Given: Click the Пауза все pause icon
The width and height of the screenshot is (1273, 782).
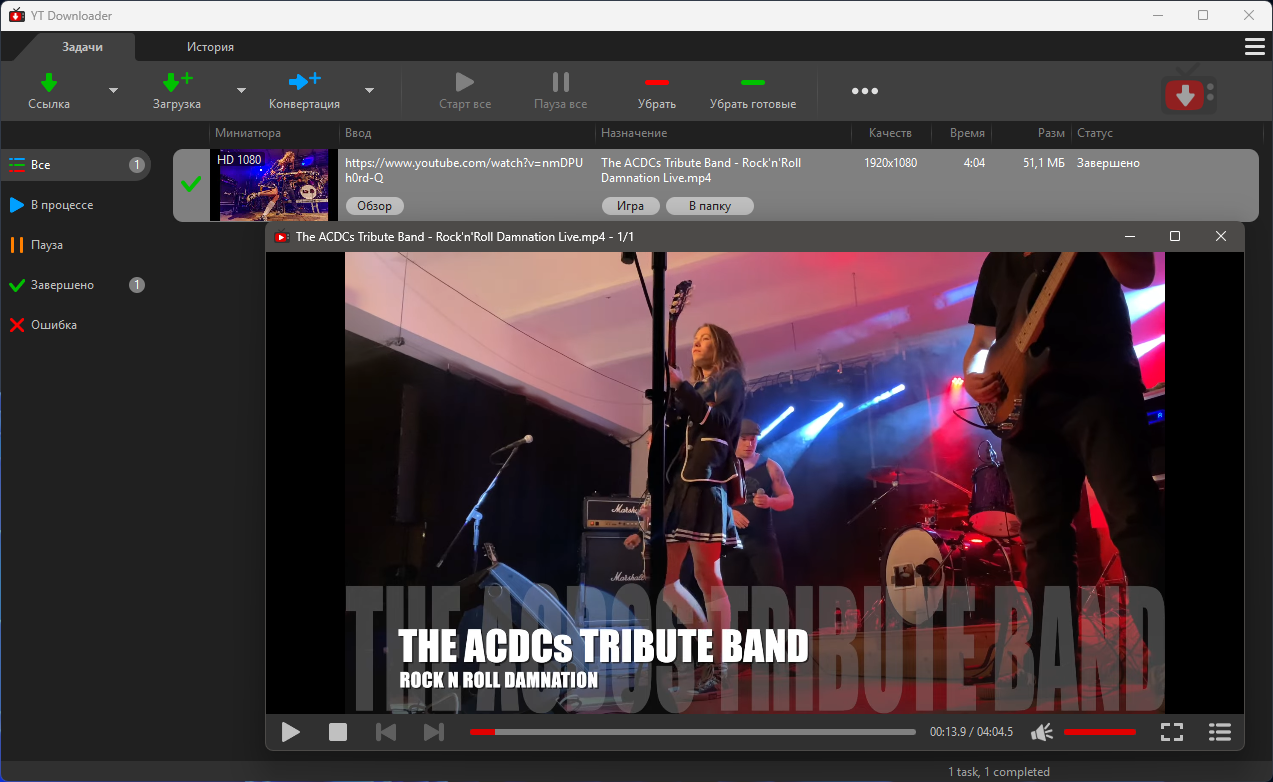Looking at the screenshot, I should coord(561,82).
